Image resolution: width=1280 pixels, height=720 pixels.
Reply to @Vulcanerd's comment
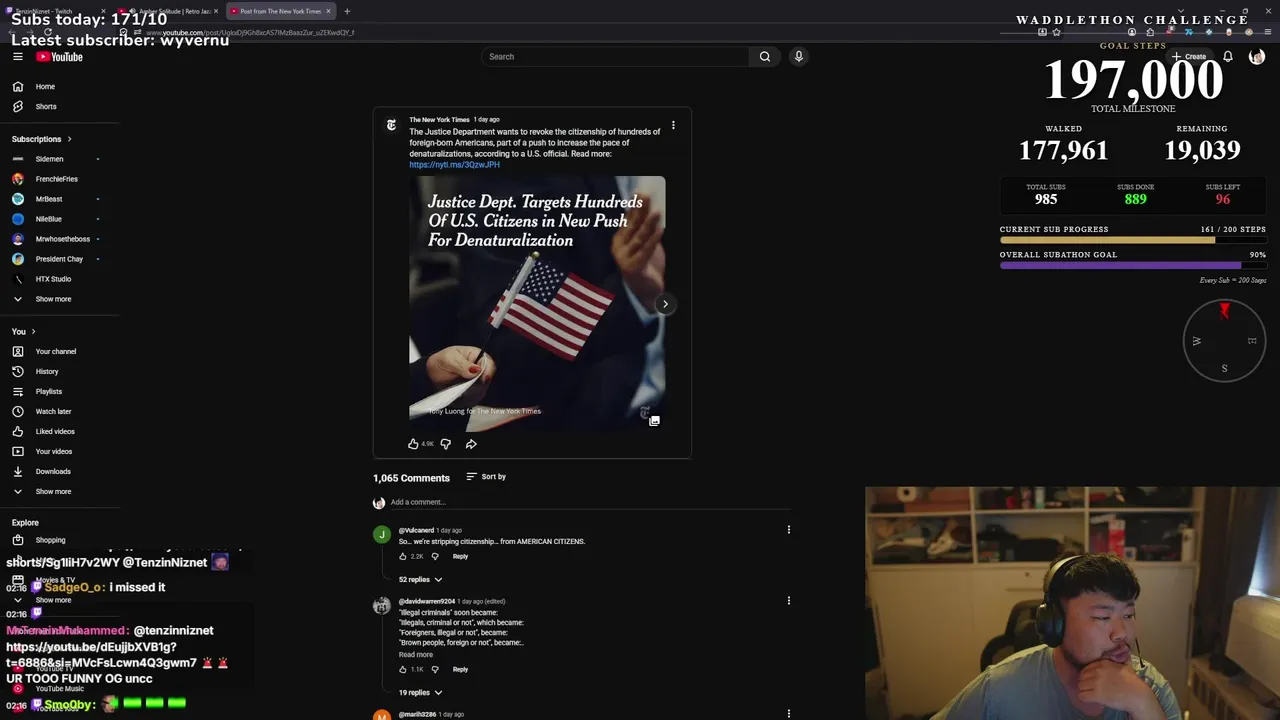[460, 557]
